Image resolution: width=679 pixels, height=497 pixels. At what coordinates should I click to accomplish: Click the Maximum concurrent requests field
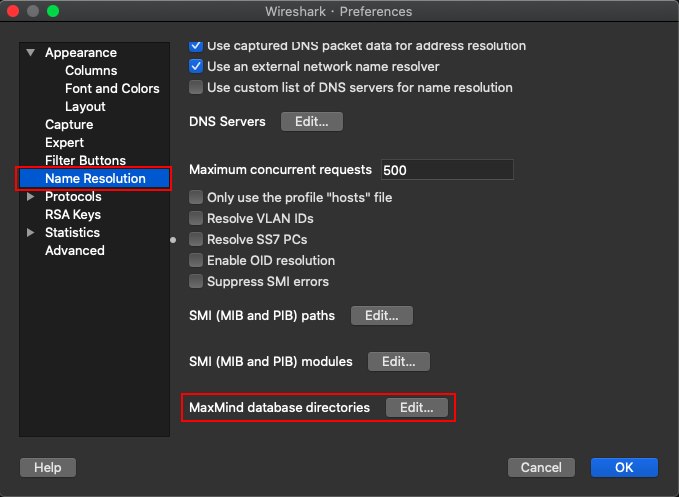tap(447, 170)
